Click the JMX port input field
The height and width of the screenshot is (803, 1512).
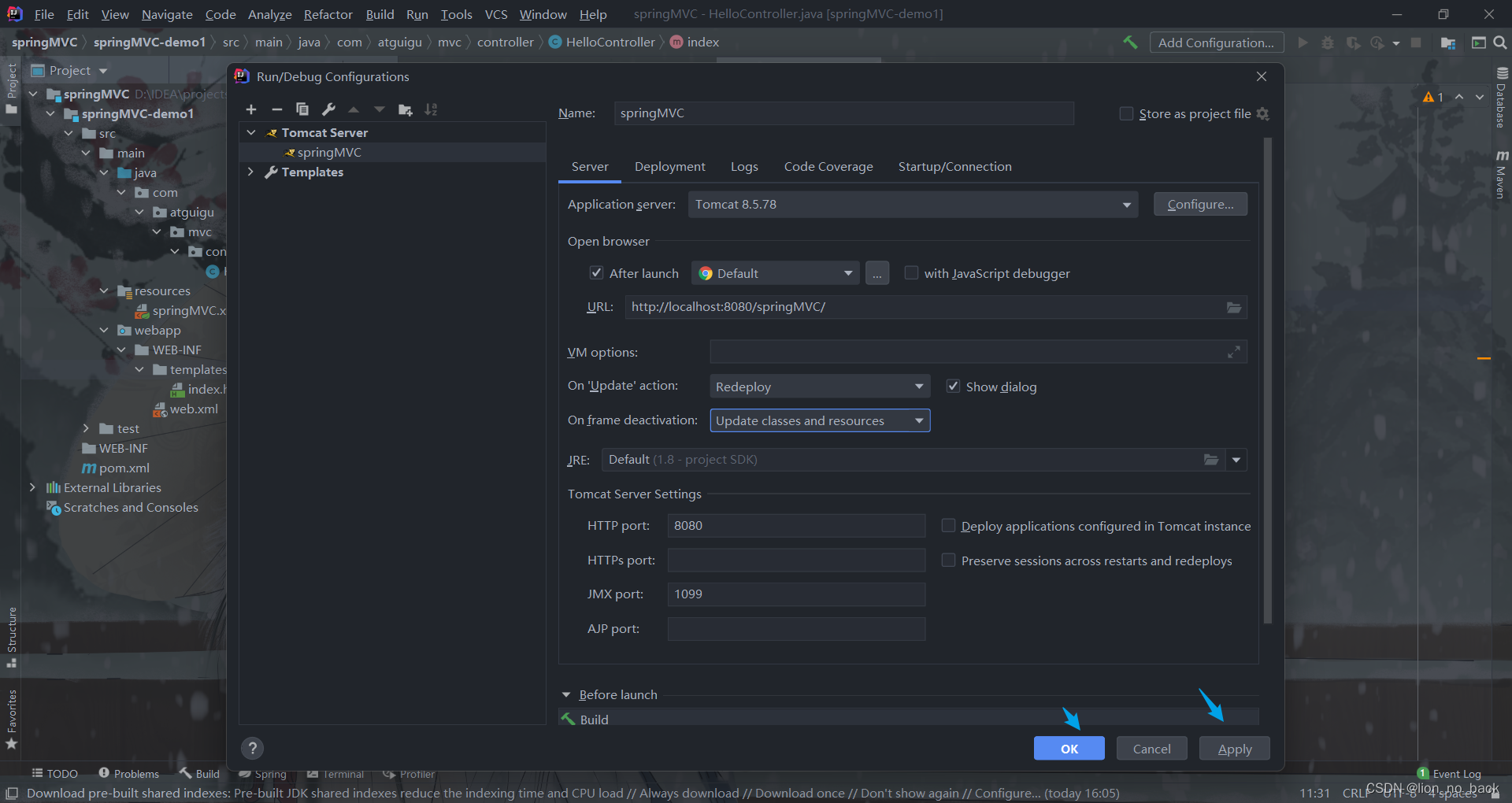coord(796,594)
